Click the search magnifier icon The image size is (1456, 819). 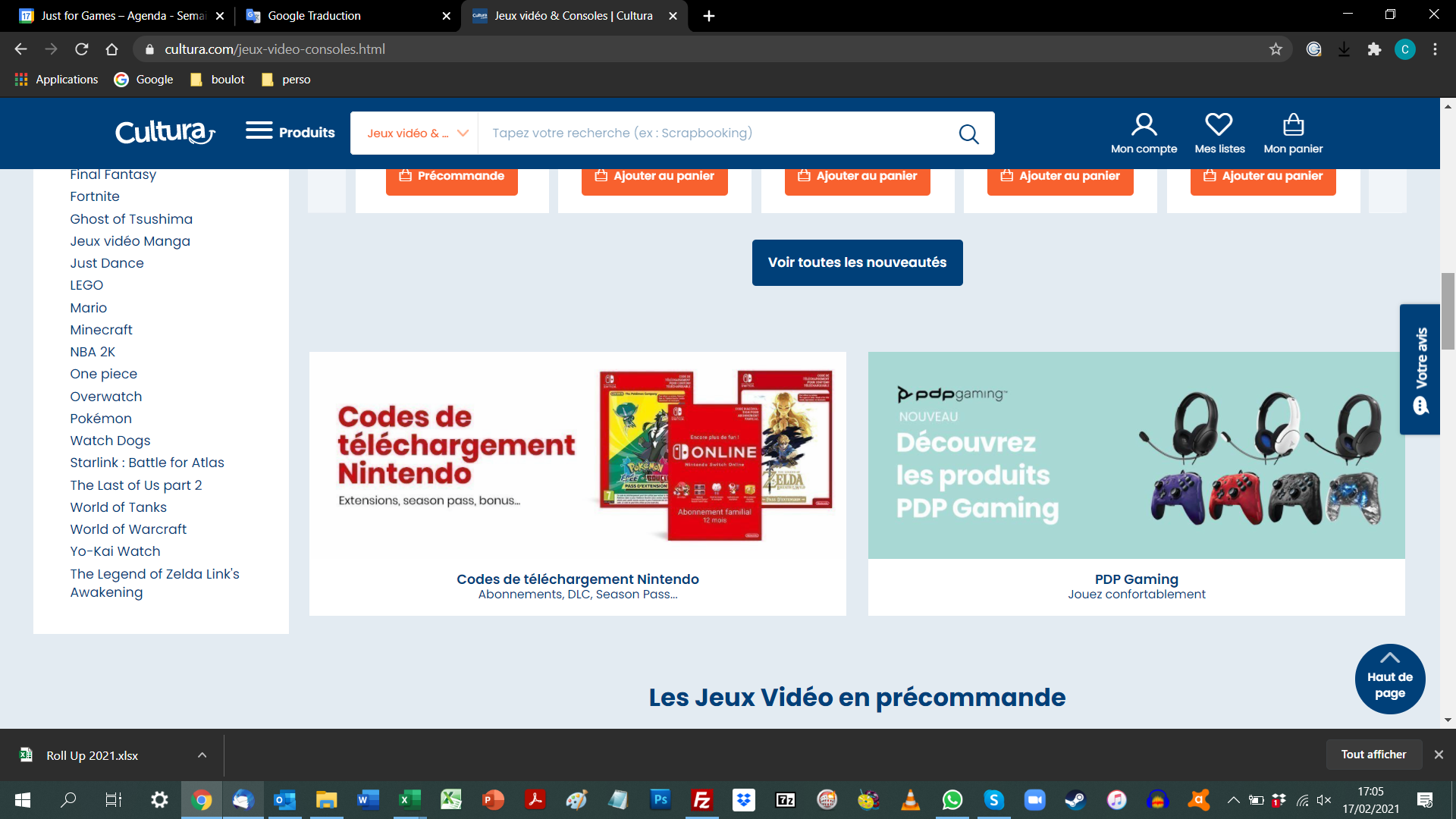point(968,134)
